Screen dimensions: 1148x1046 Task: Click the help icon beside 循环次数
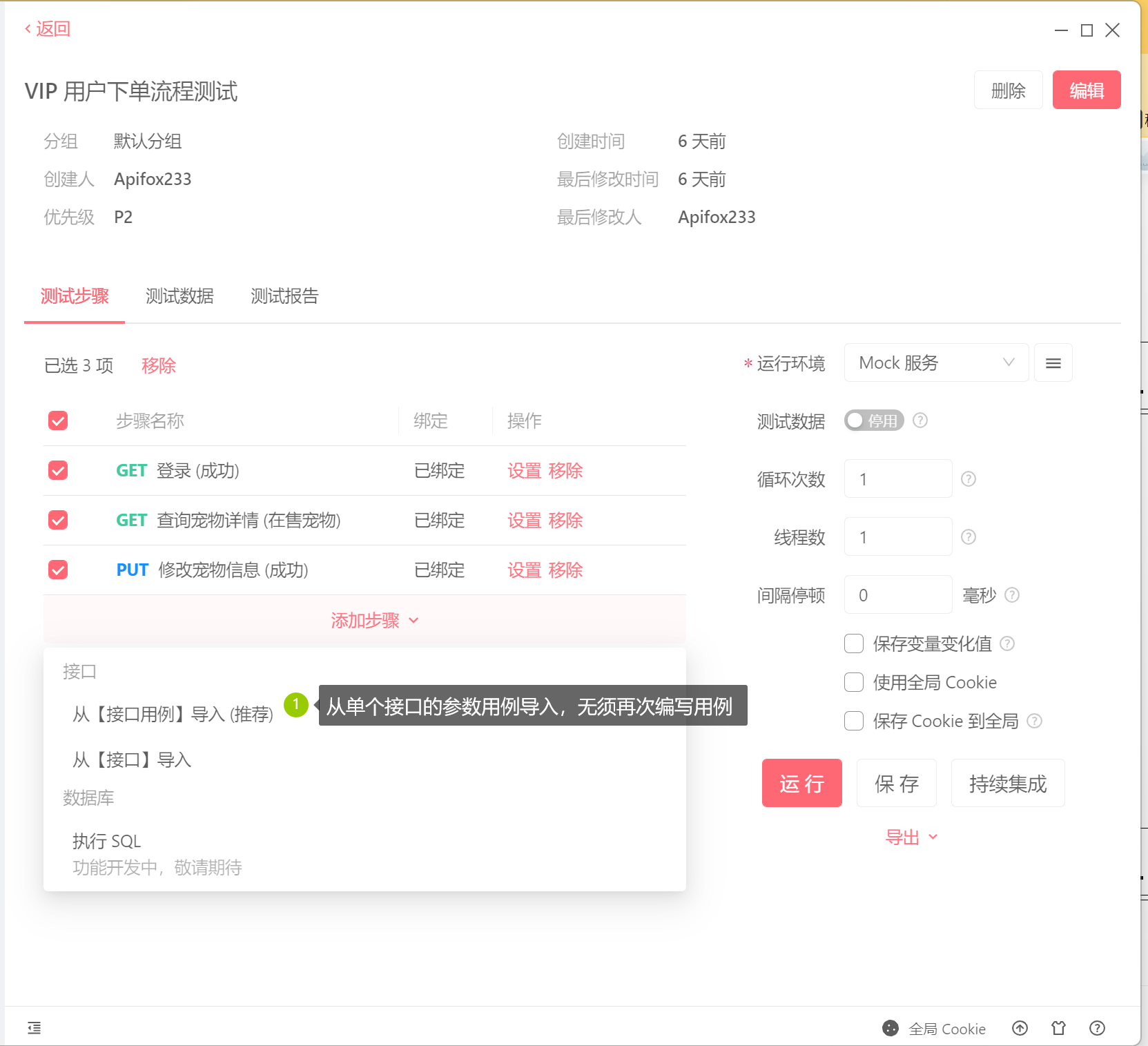(x=969, y=478)
